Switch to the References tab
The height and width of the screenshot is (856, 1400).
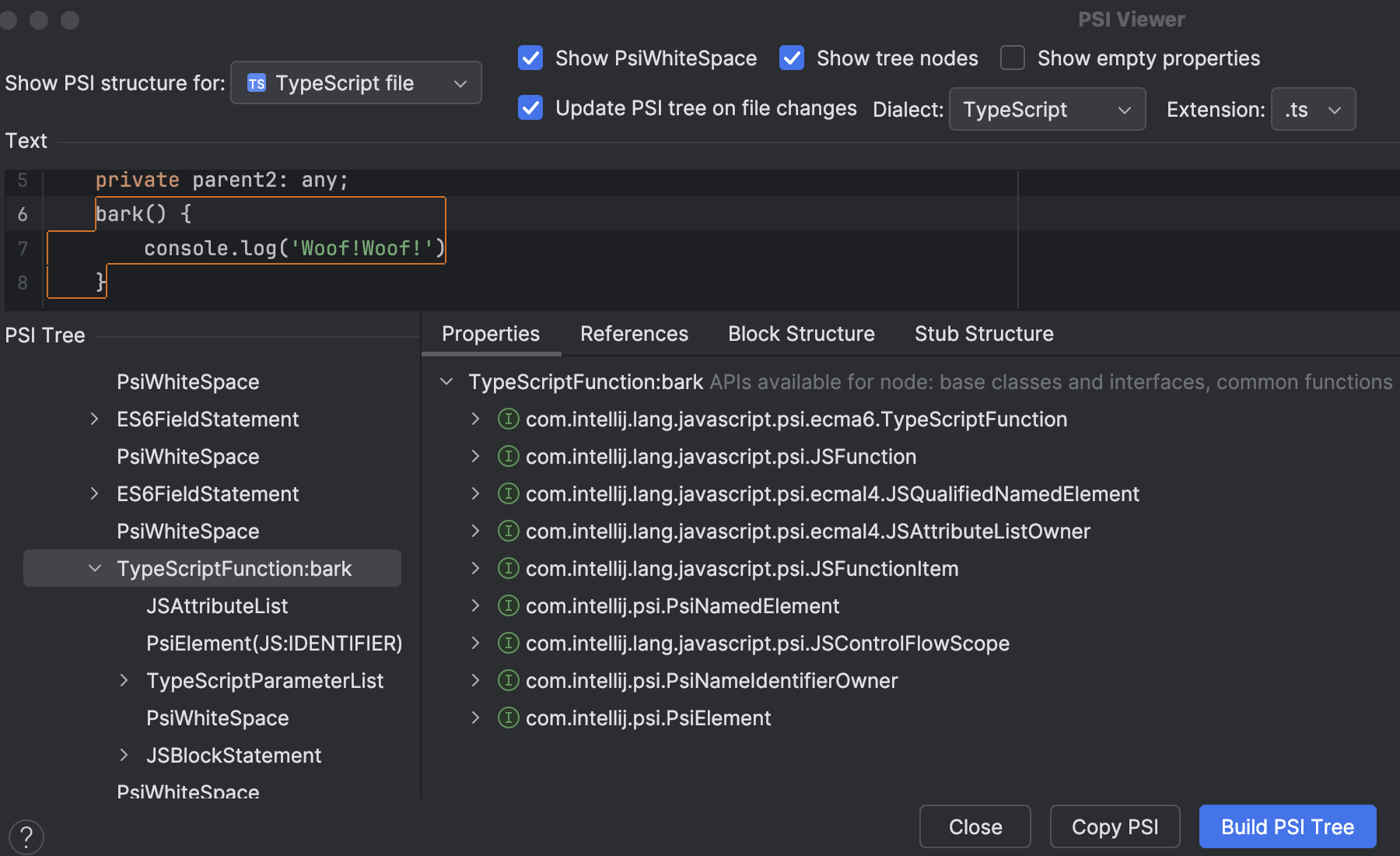(633, 333)
